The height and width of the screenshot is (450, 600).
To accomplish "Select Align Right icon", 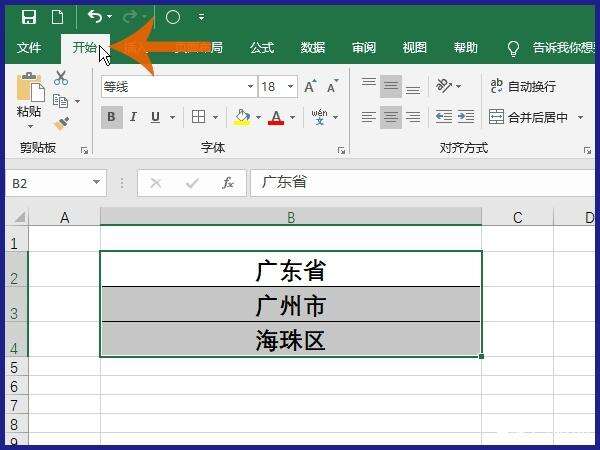I will click(x=413, y=117).
